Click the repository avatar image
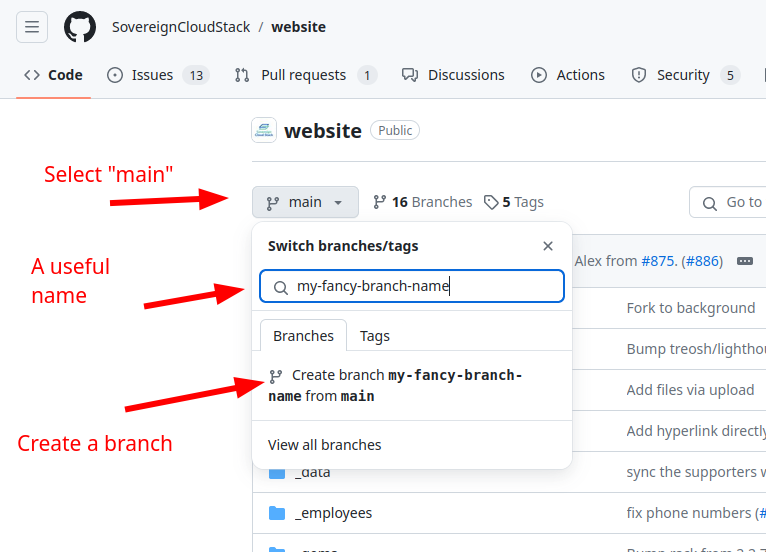Screen dimensions: 766x552 (264, 130)
